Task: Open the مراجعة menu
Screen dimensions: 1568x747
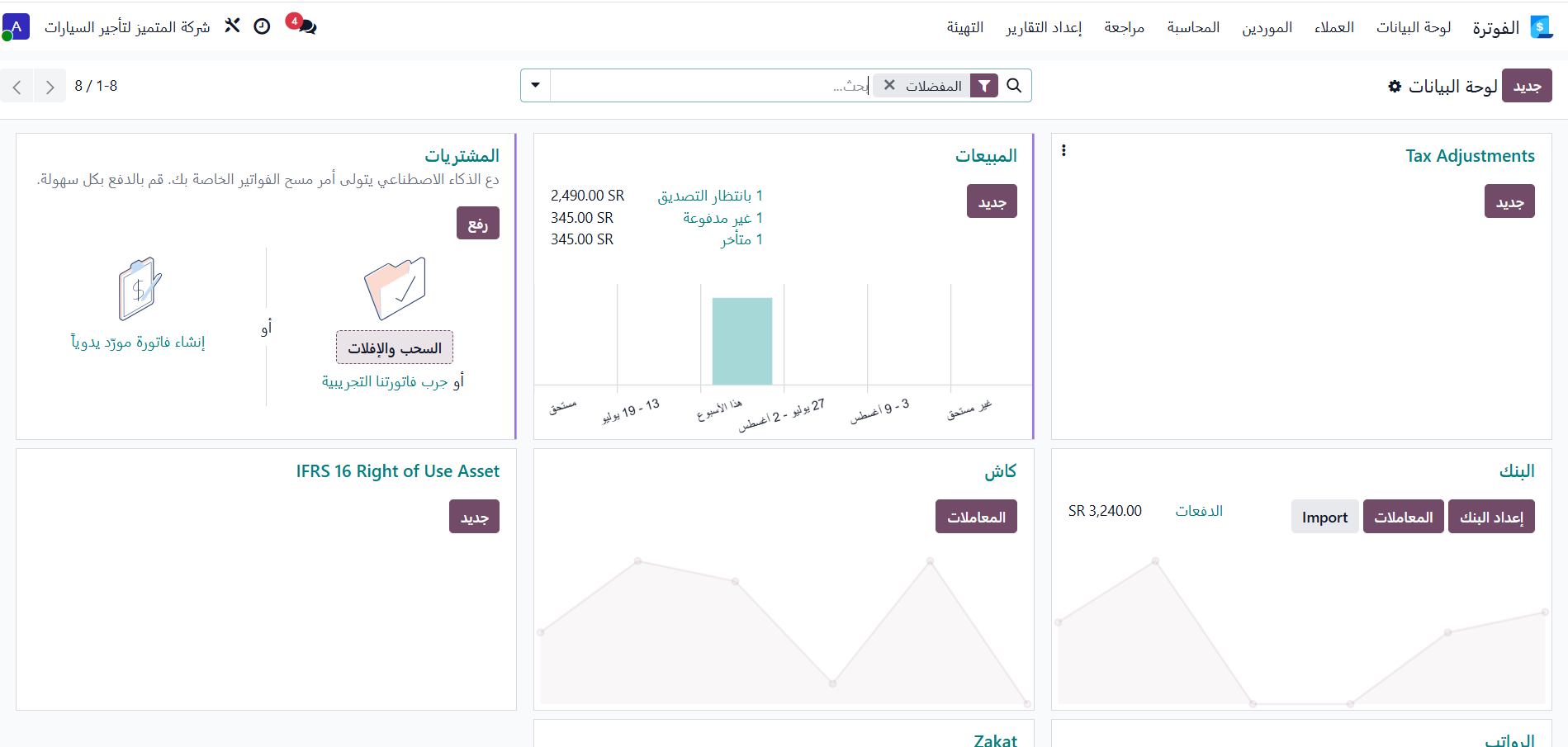Action: click(x=1125, y=27)
